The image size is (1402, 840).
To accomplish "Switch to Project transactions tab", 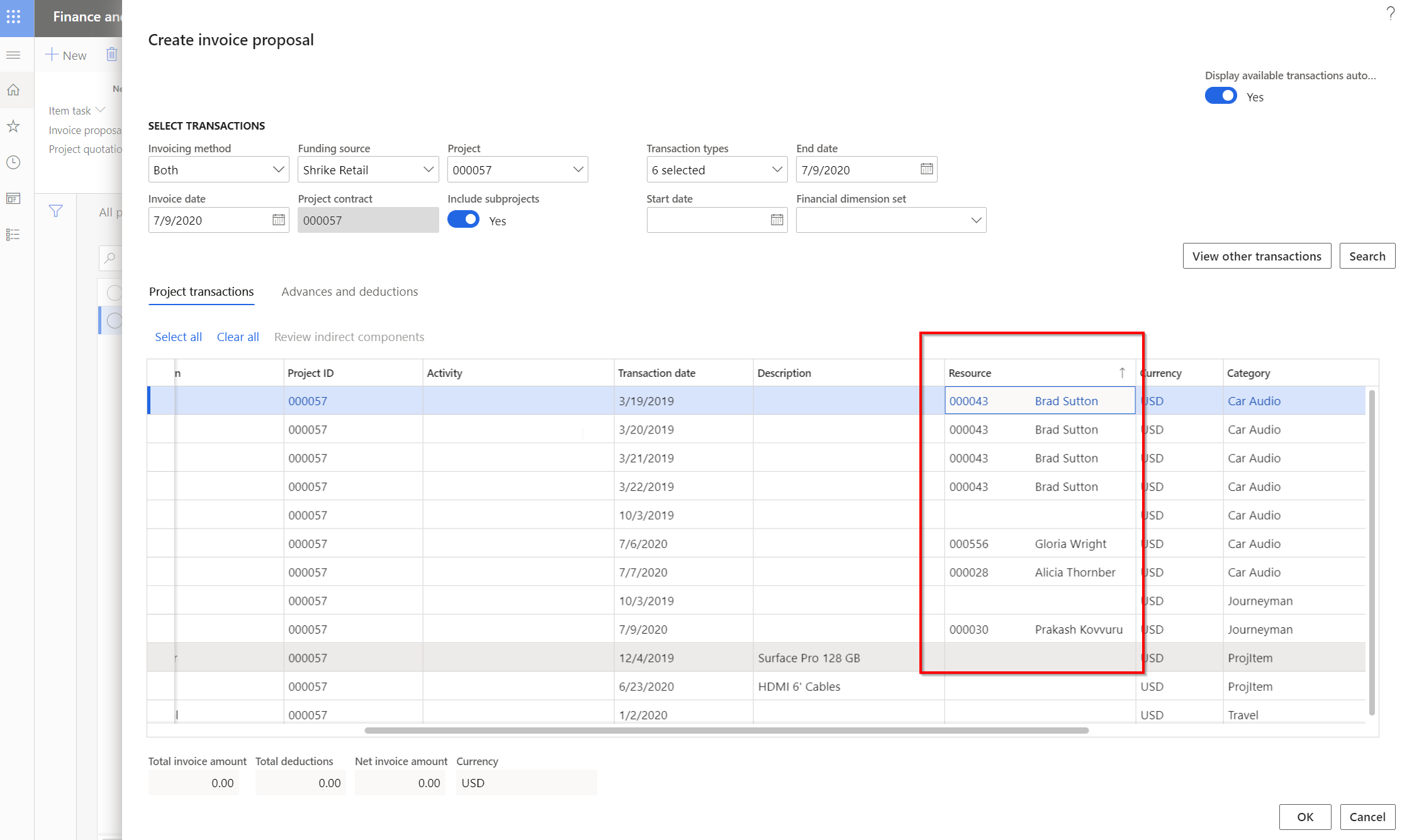I will click(201, 292).
